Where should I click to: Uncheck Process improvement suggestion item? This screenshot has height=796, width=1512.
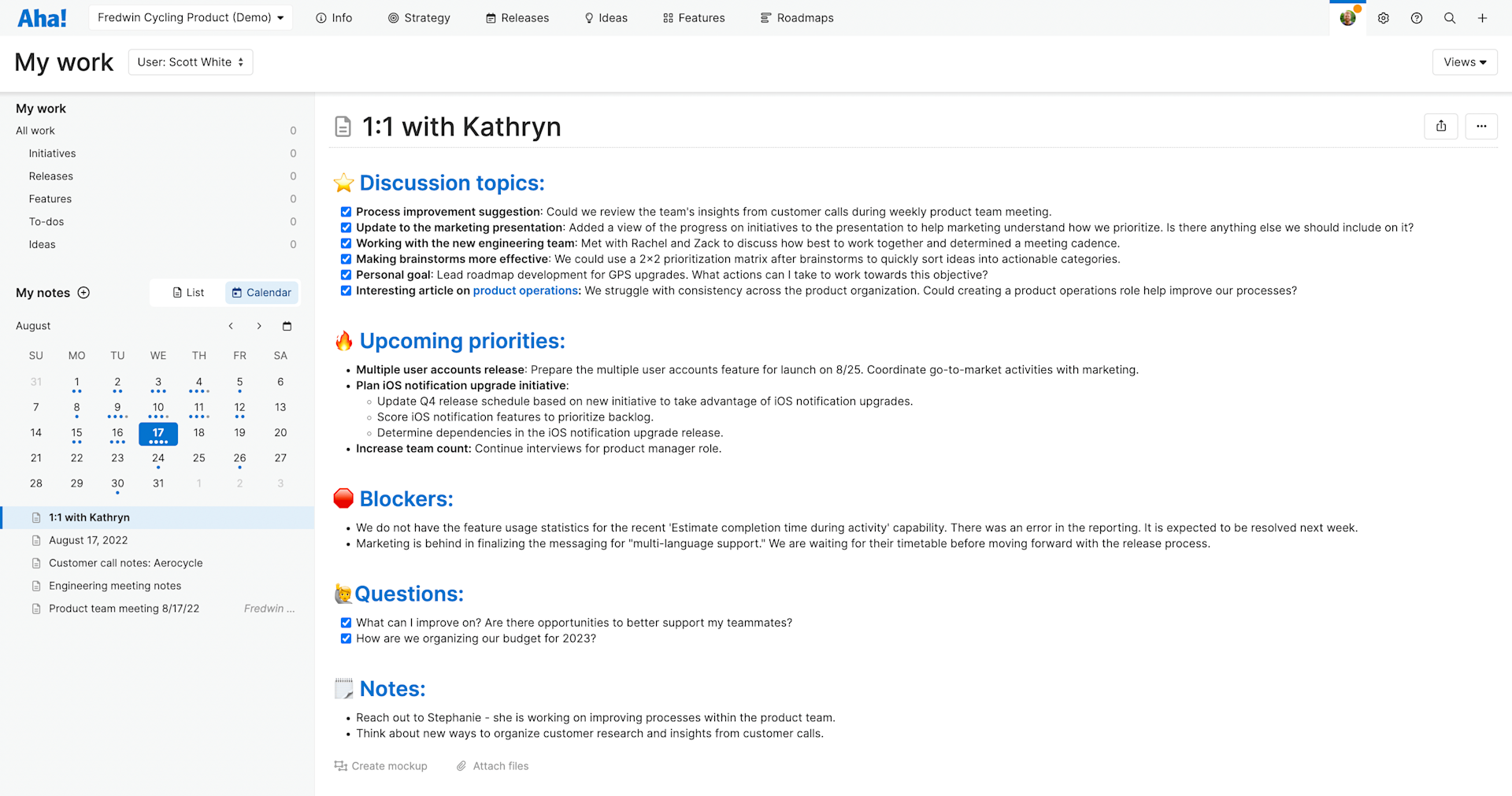point(346,212)
